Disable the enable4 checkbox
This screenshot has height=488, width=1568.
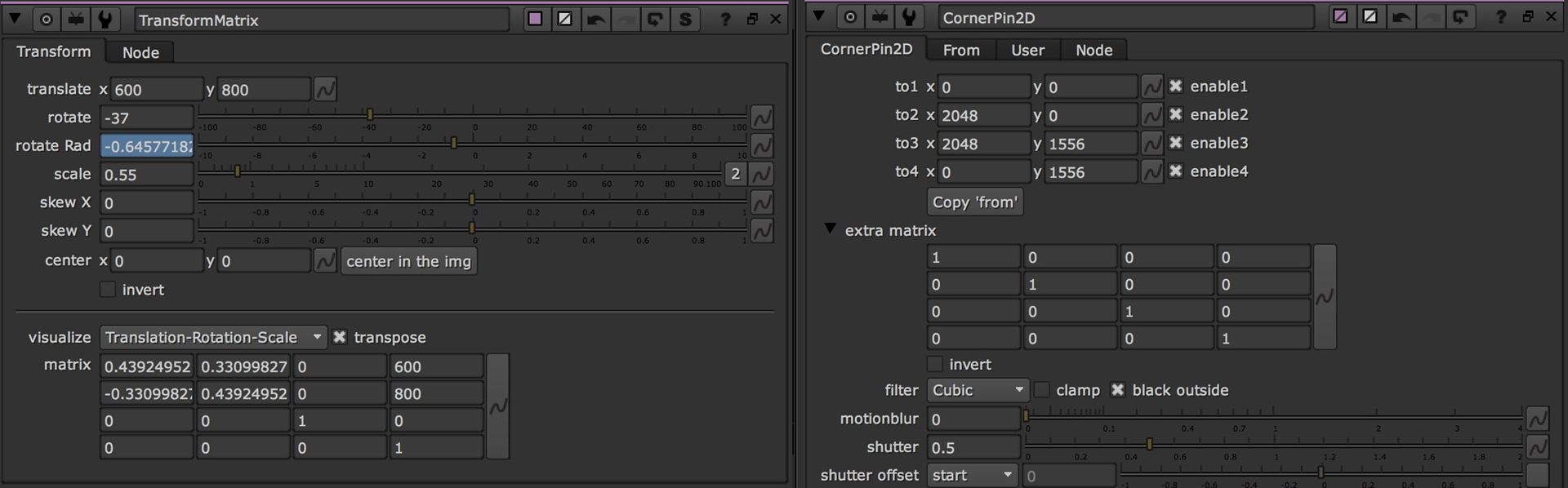coord(1176,171)
